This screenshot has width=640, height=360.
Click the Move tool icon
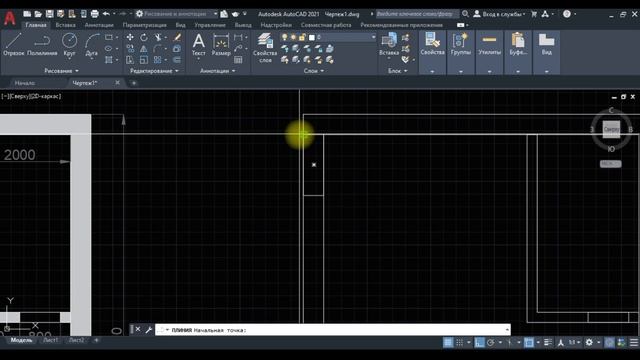click(130, 38)
